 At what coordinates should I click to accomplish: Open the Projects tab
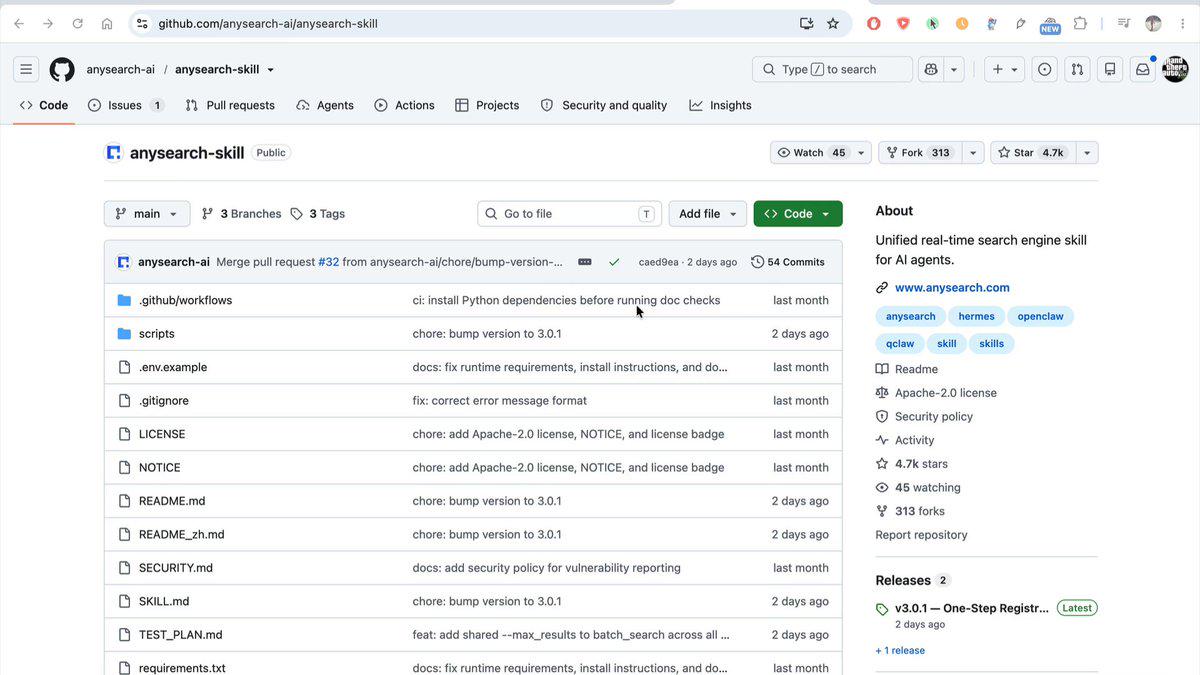487,105
